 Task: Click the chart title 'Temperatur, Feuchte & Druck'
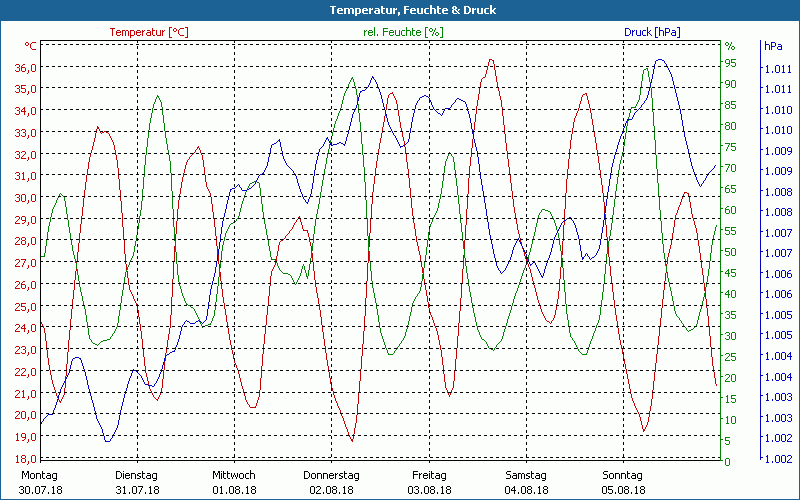[x=399, y=10]
